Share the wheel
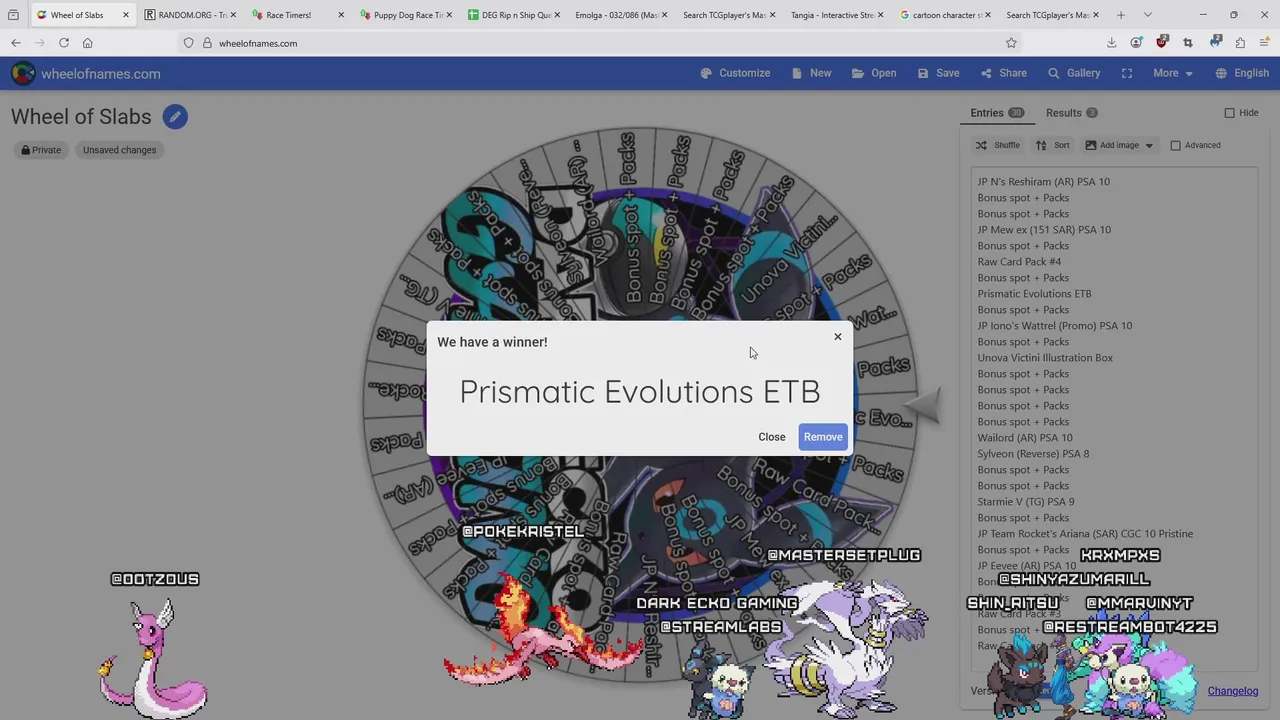 [x=1004, y=73]
